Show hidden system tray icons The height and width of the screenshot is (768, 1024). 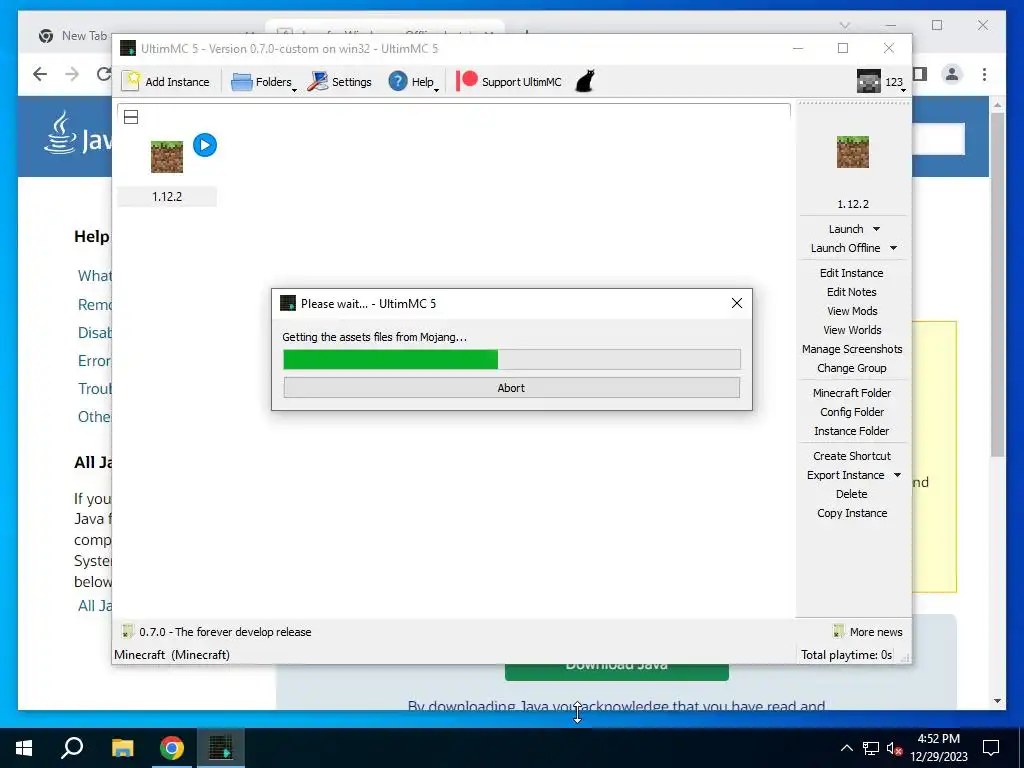tap(846, 748)
